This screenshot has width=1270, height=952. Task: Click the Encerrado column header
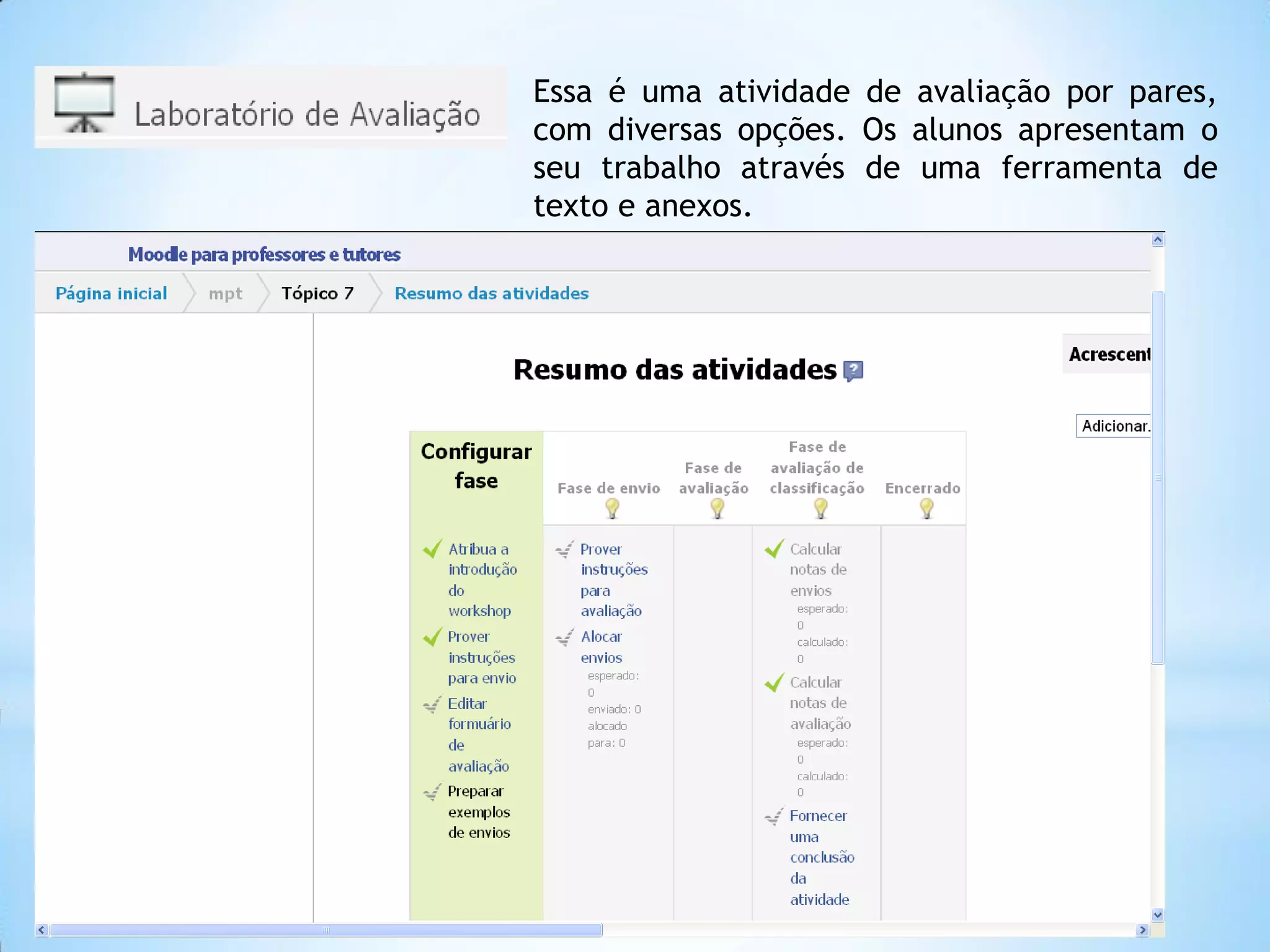923,488
